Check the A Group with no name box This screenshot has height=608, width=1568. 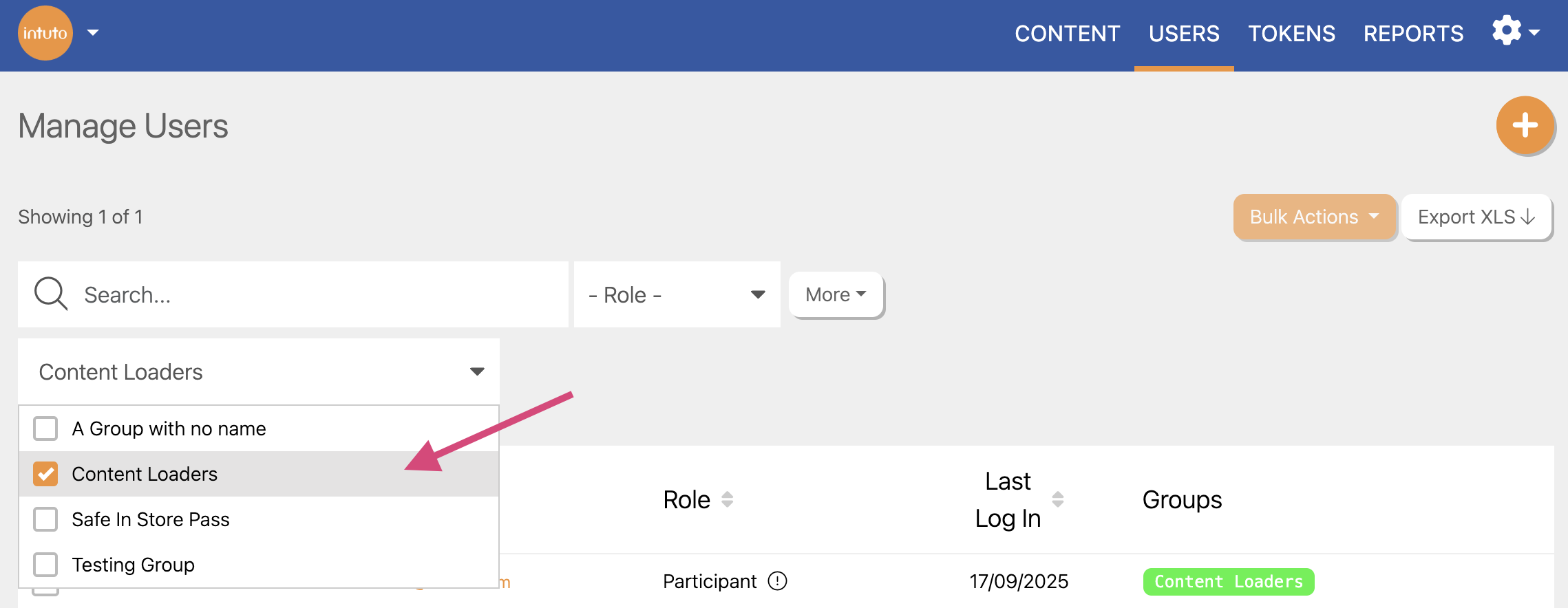pyautogui.click(x=45, y=428)
